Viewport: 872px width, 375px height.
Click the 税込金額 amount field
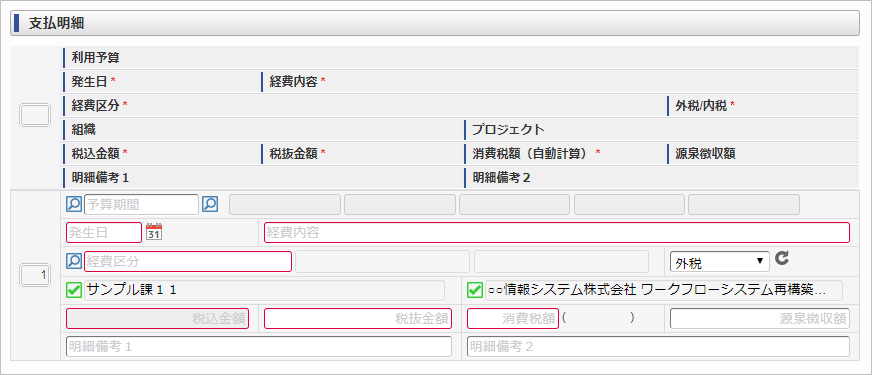click(x=157, y=319)
